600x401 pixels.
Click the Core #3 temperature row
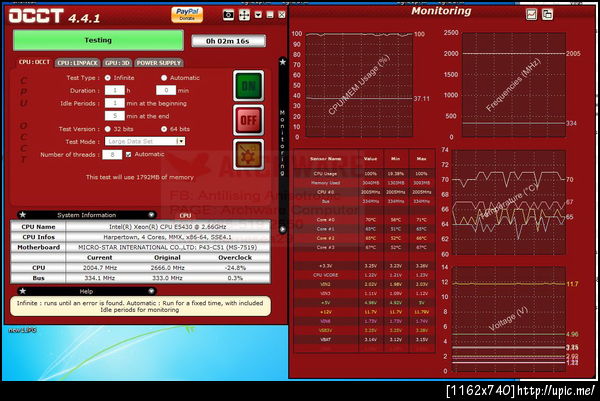[364, 247]
